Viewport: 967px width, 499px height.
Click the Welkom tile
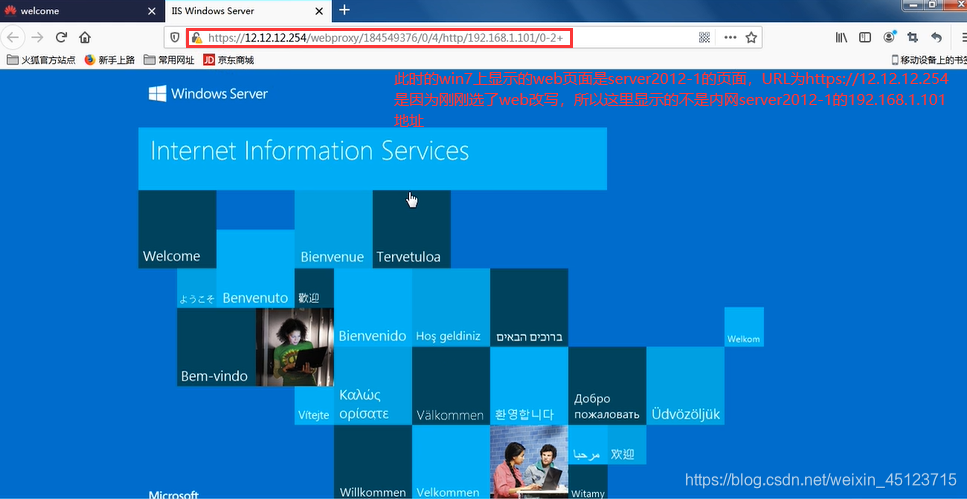(x=744, y=327)
